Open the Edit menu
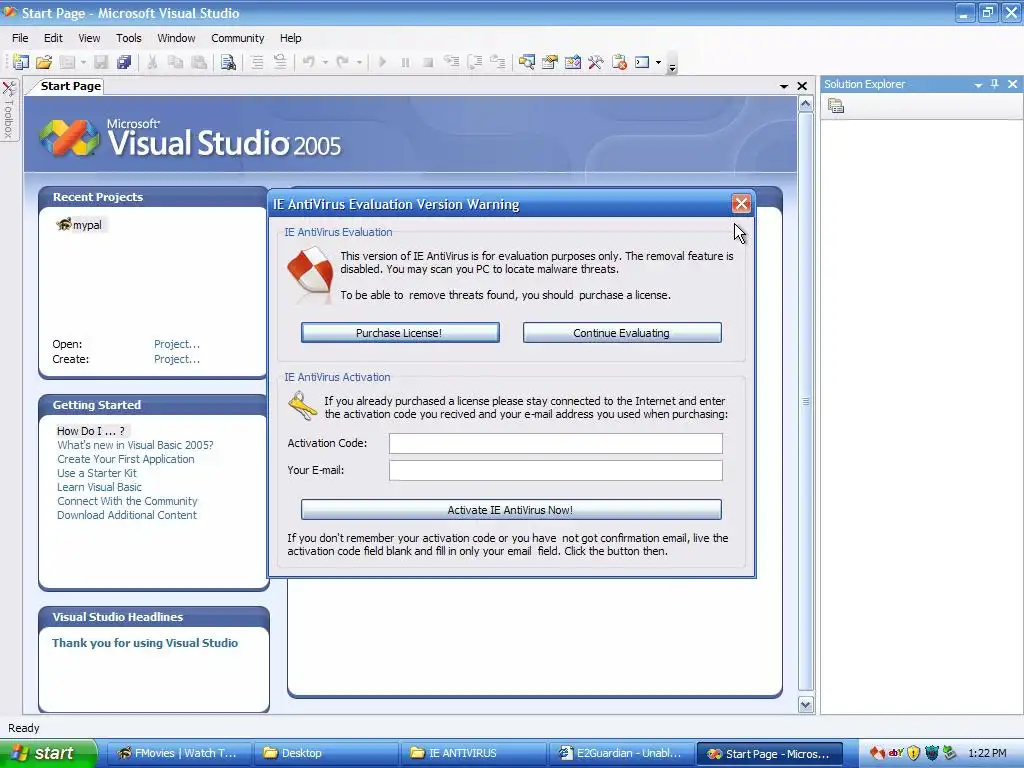The width and height of the screenshot is (1024, 768). 53,38
